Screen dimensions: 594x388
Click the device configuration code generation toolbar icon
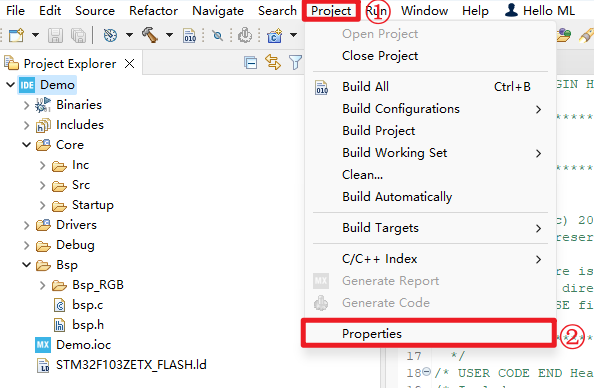point(245,35)
